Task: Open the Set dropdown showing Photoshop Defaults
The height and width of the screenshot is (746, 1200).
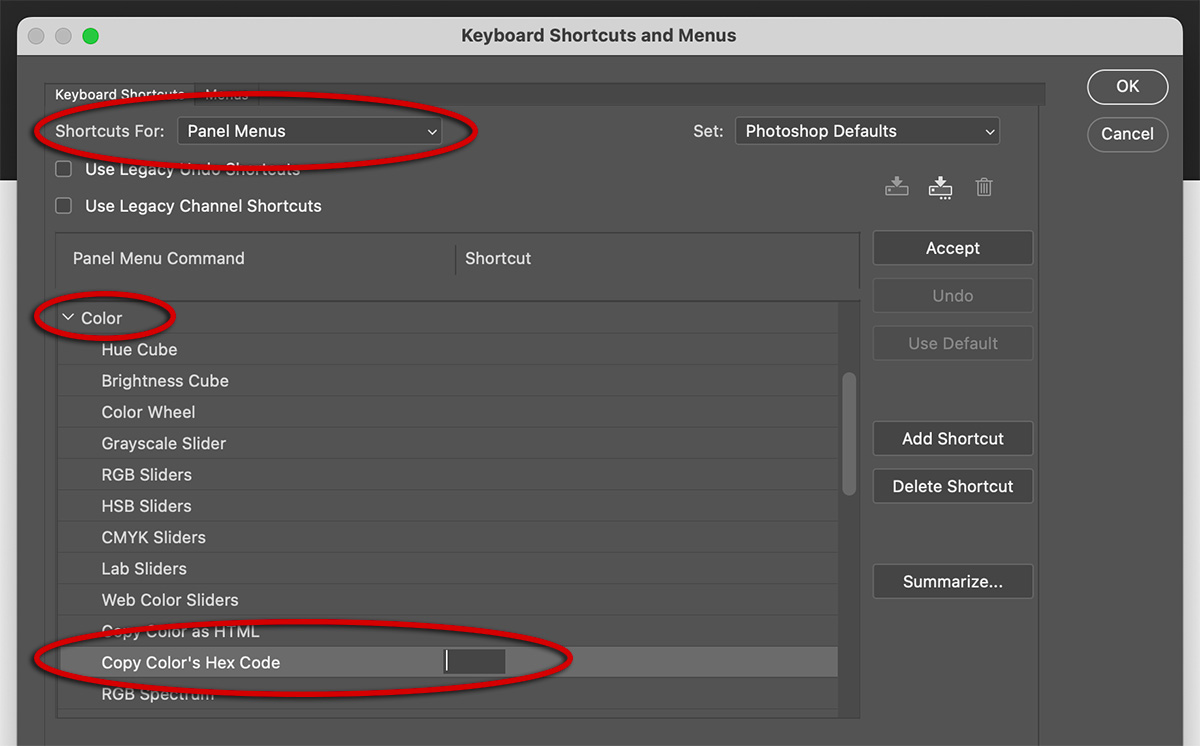Action: (866, 130)
